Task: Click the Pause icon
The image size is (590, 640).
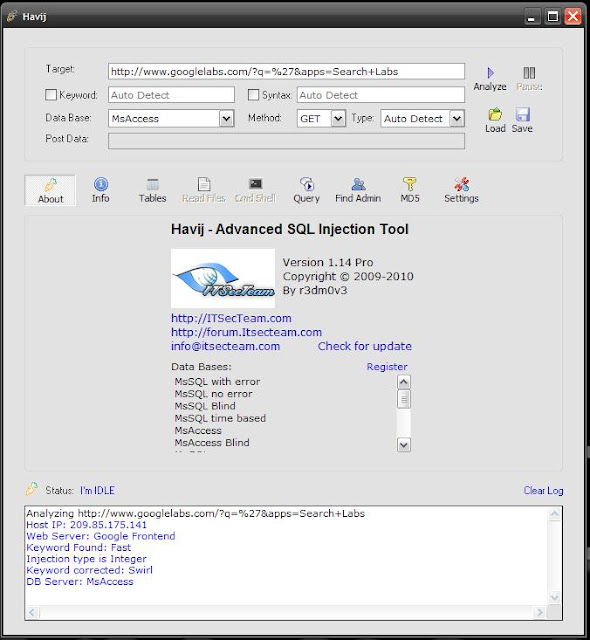Action: point(529,73)
